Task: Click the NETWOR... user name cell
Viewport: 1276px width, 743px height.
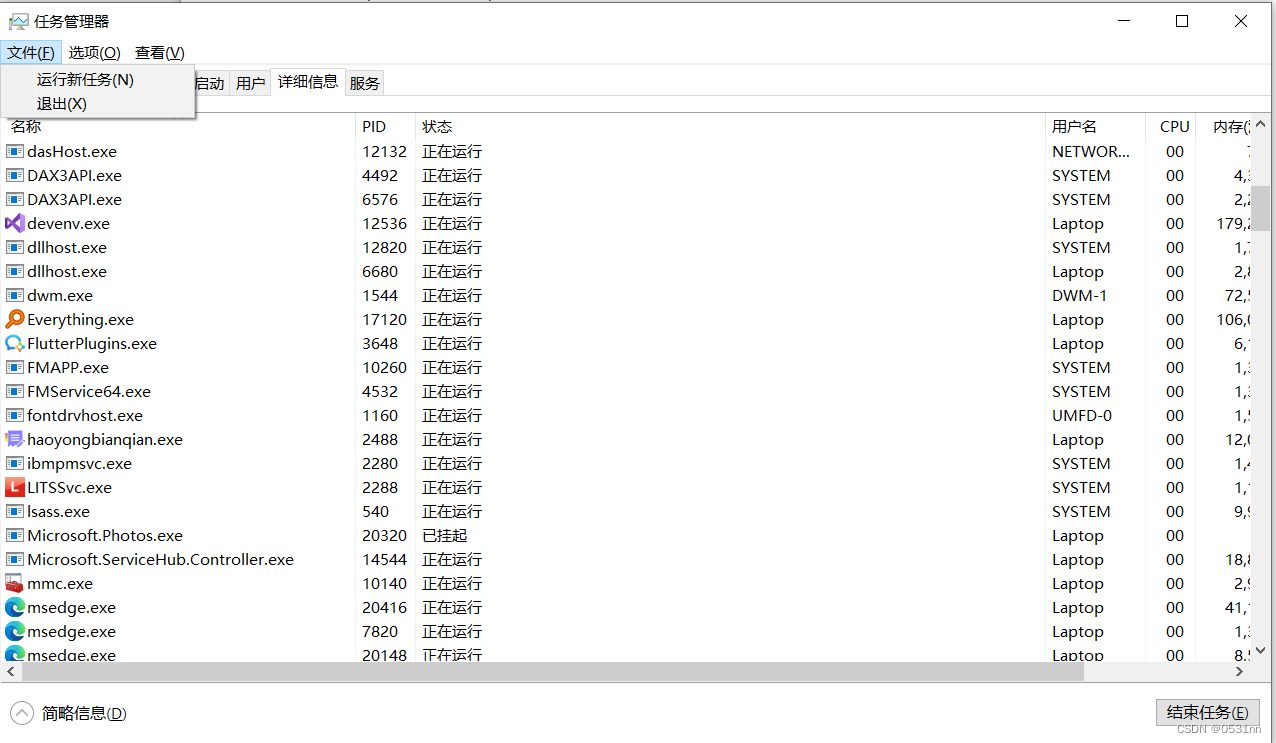Action: (x=1091, y=152)
